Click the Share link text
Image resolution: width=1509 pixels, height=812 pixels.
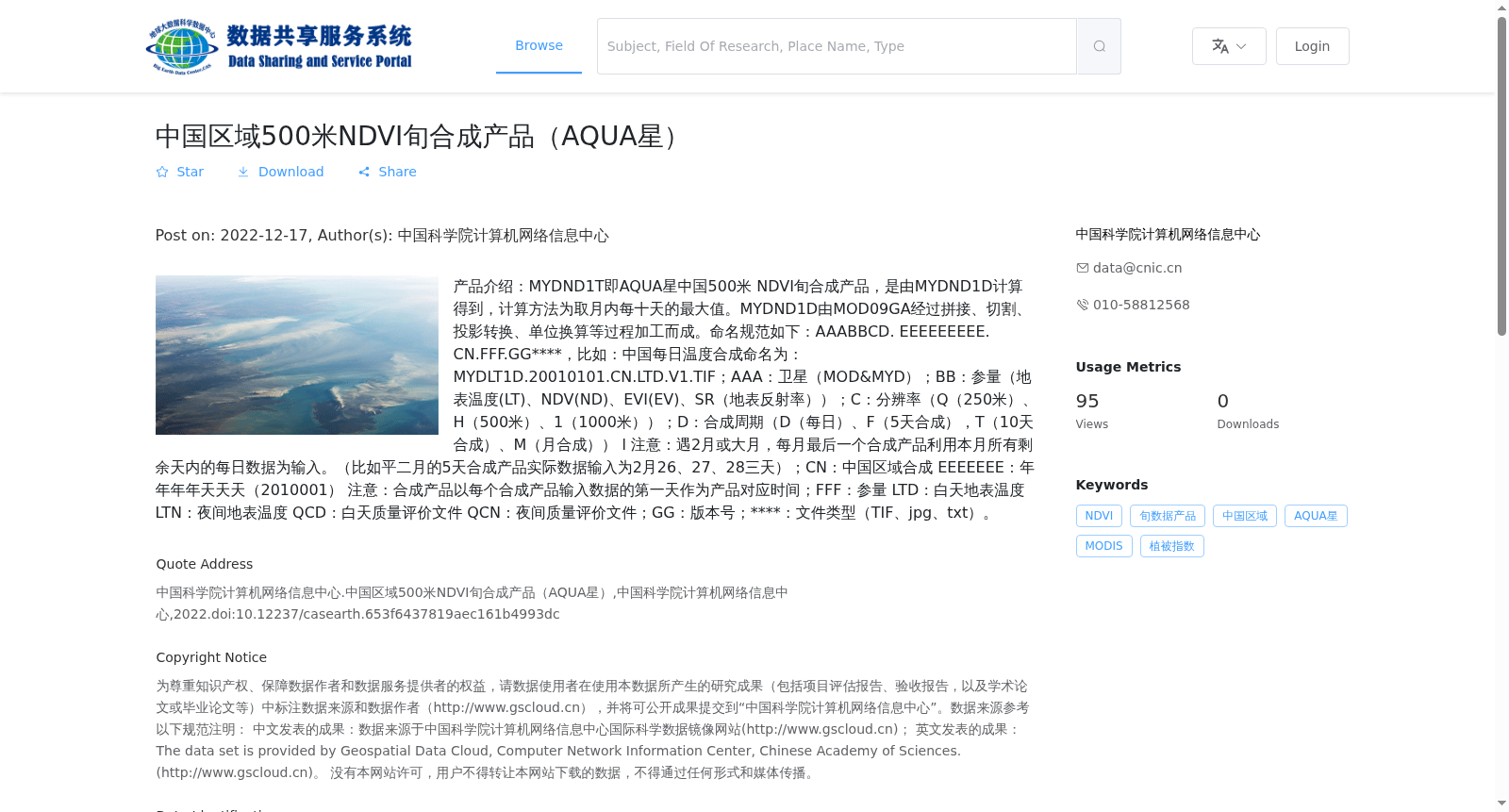tap(397, 172)
